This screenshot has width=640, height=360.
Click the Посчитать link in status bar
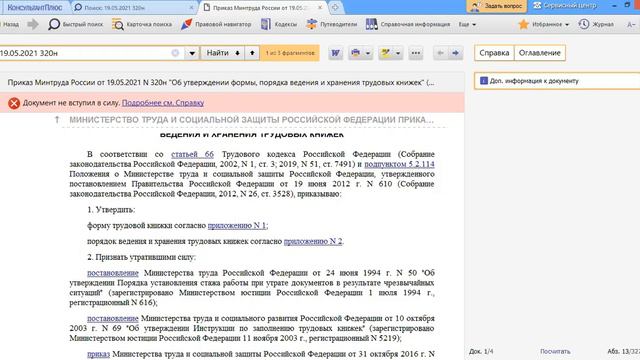pyautogui.click(x=555, y=351)
